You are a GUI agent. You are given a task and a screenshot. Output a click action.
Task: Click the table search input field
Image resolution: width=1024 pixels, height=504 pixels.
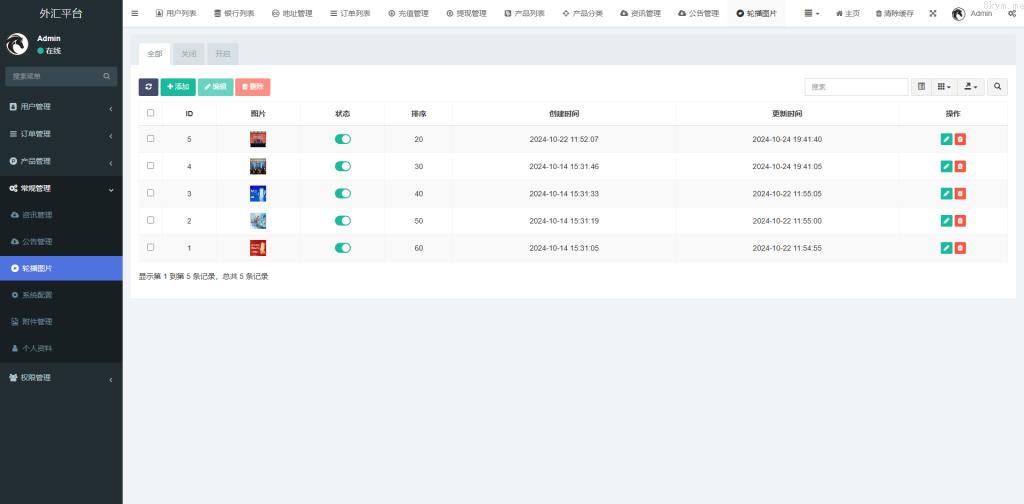click(x=856, y=87)
